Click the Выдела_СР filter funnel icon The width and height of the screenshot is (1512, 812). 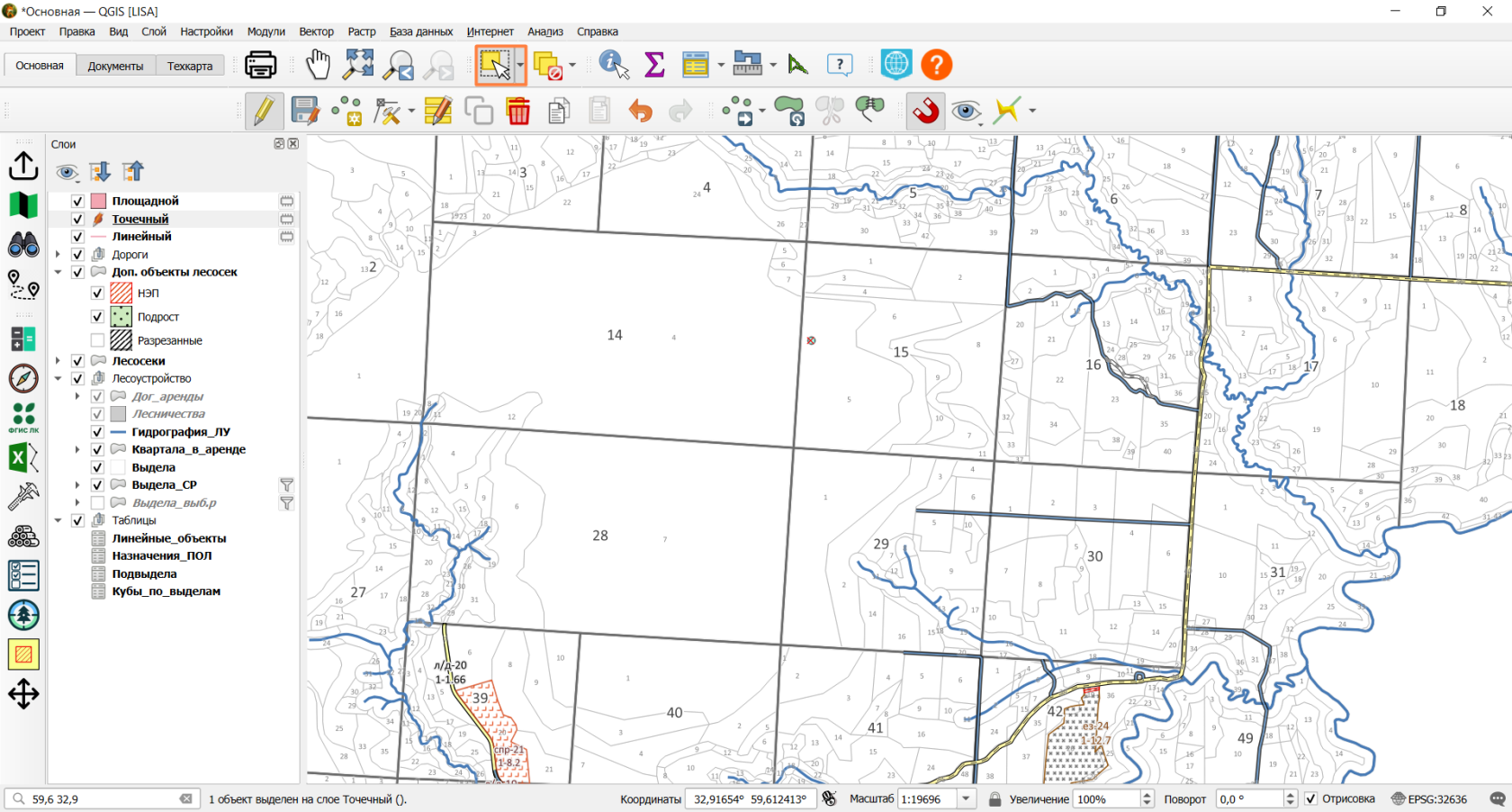[x=287, y=485]
